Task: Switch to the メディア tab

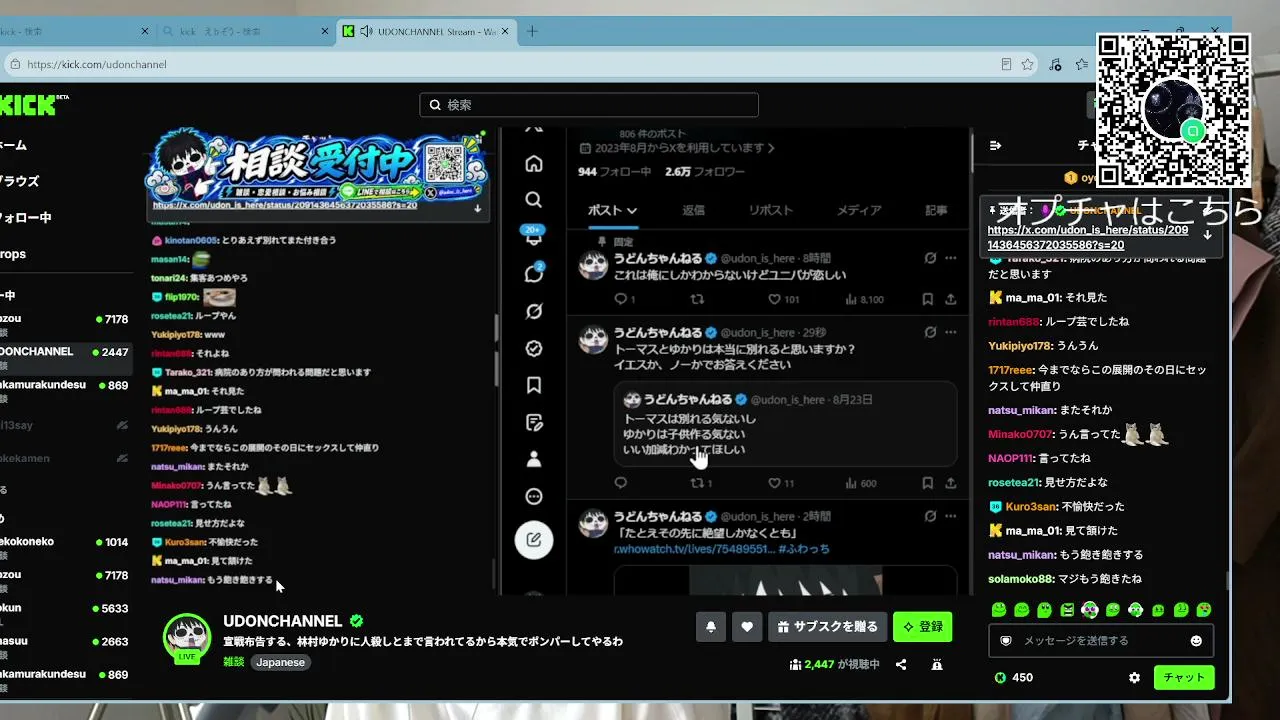Action: tap(859, 210)
